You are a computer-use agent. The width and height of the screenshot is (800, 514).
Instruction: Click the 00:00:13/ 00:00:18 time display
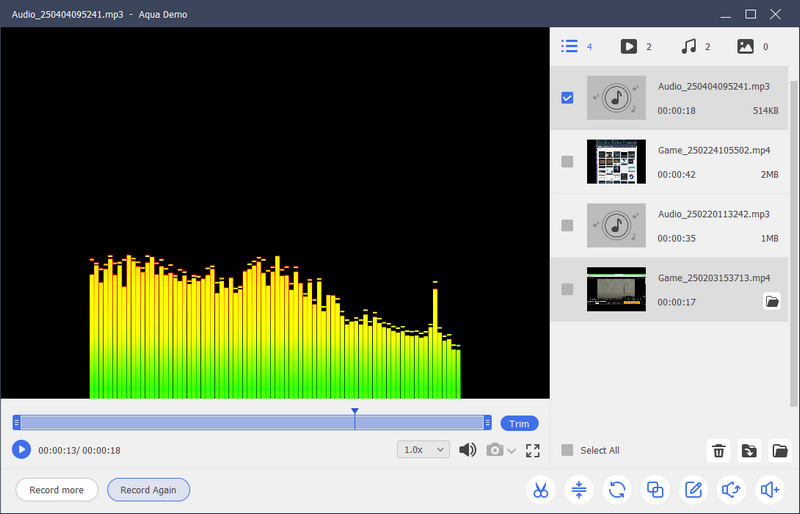point(79,450)
